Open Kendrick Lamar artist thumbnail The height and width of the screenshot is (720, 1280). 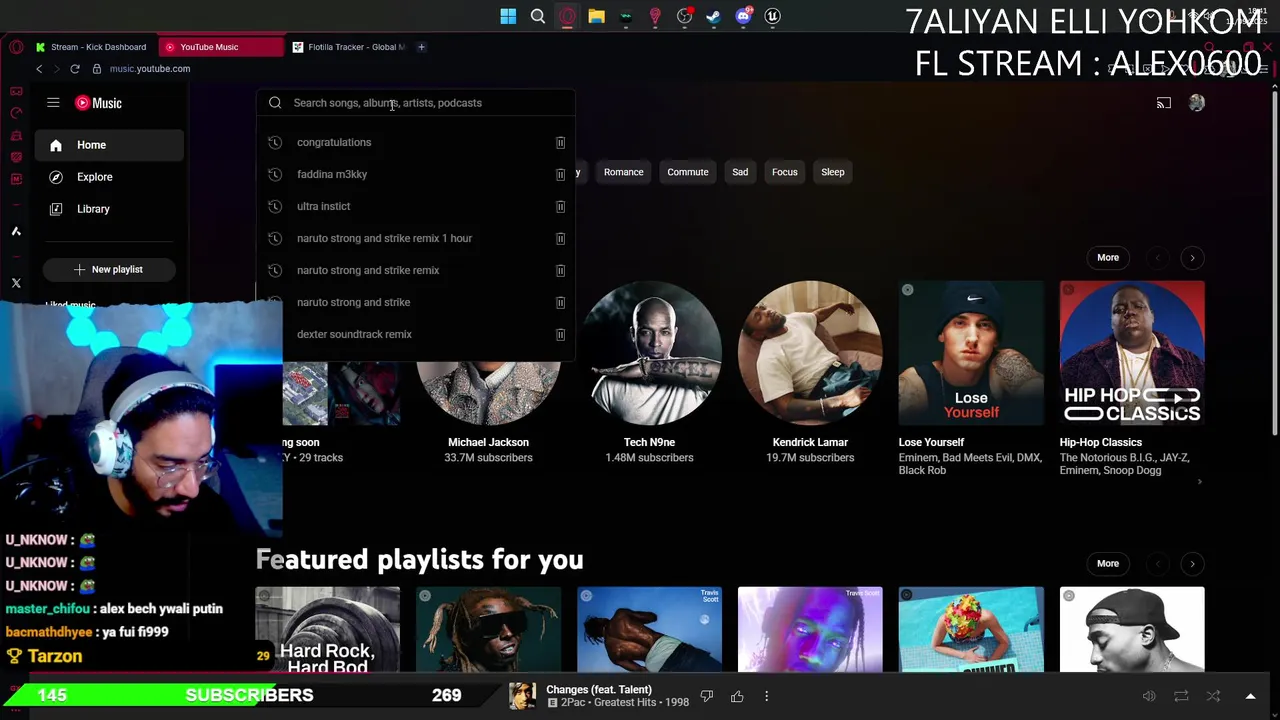click(810, 353)
